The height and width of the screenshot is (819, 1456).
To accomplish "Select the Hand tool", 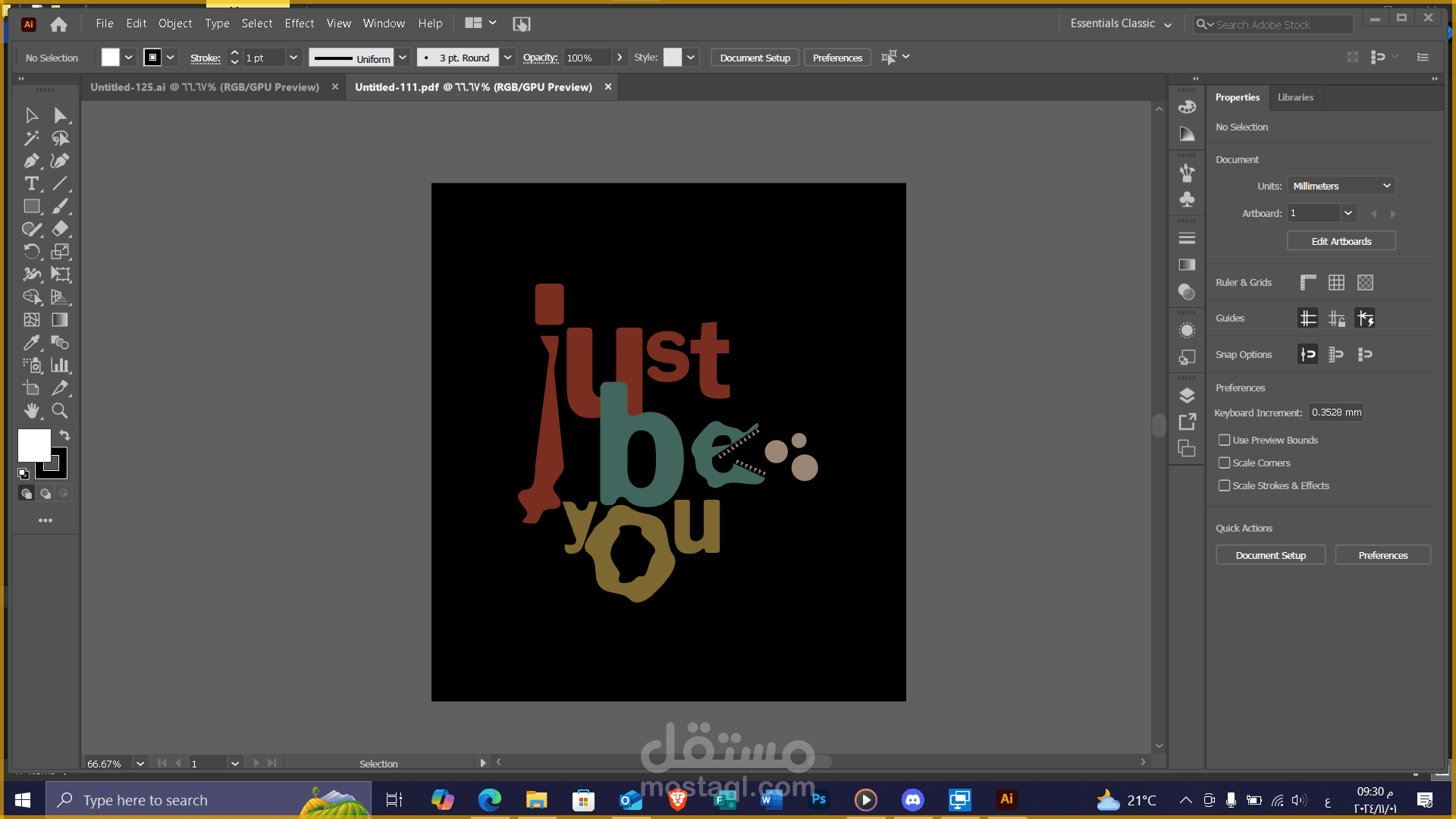I will pyautogui.click(x=31, y=411).
